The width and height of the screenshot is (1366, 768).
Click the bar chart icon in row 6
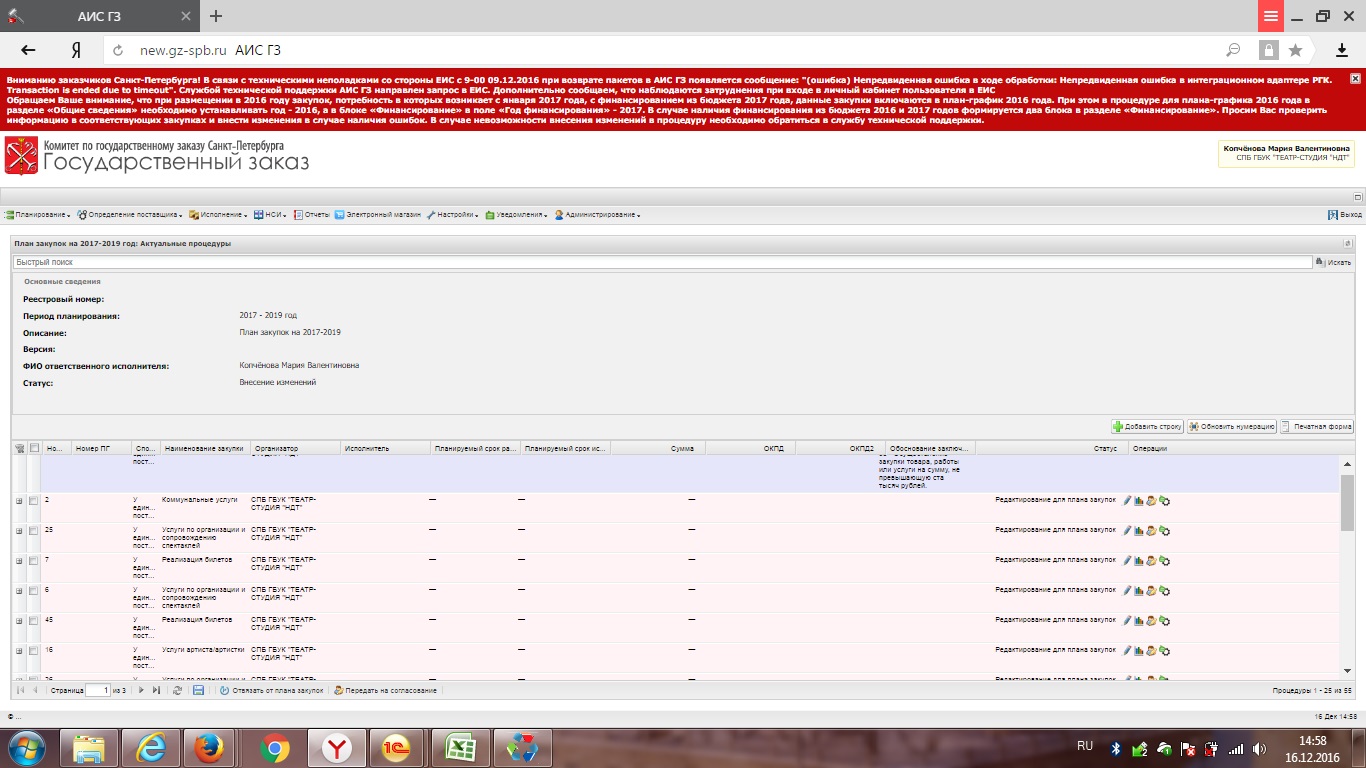coord(1139,591)
